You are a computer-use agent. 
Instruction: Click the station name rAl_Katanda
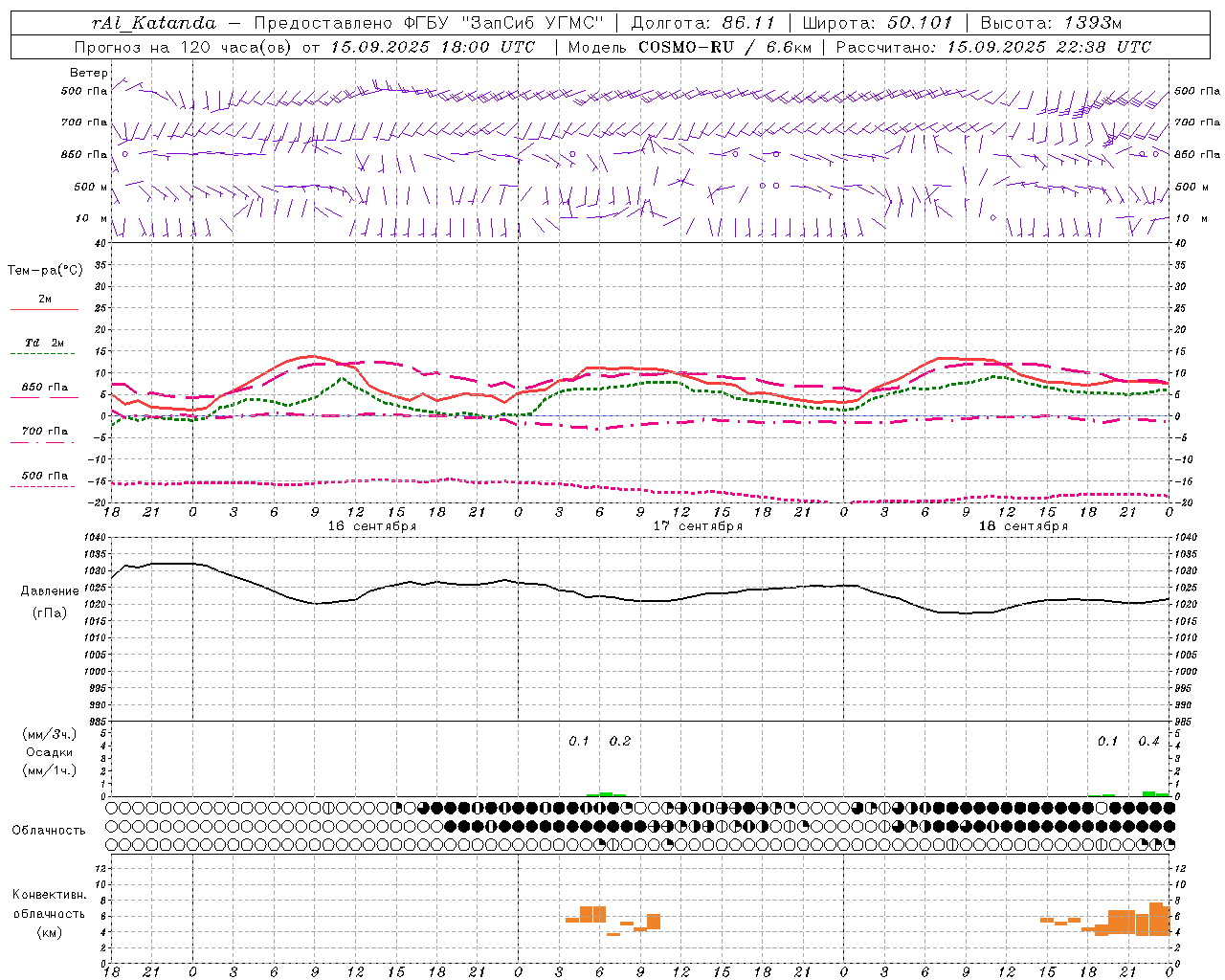pos(155,22)
